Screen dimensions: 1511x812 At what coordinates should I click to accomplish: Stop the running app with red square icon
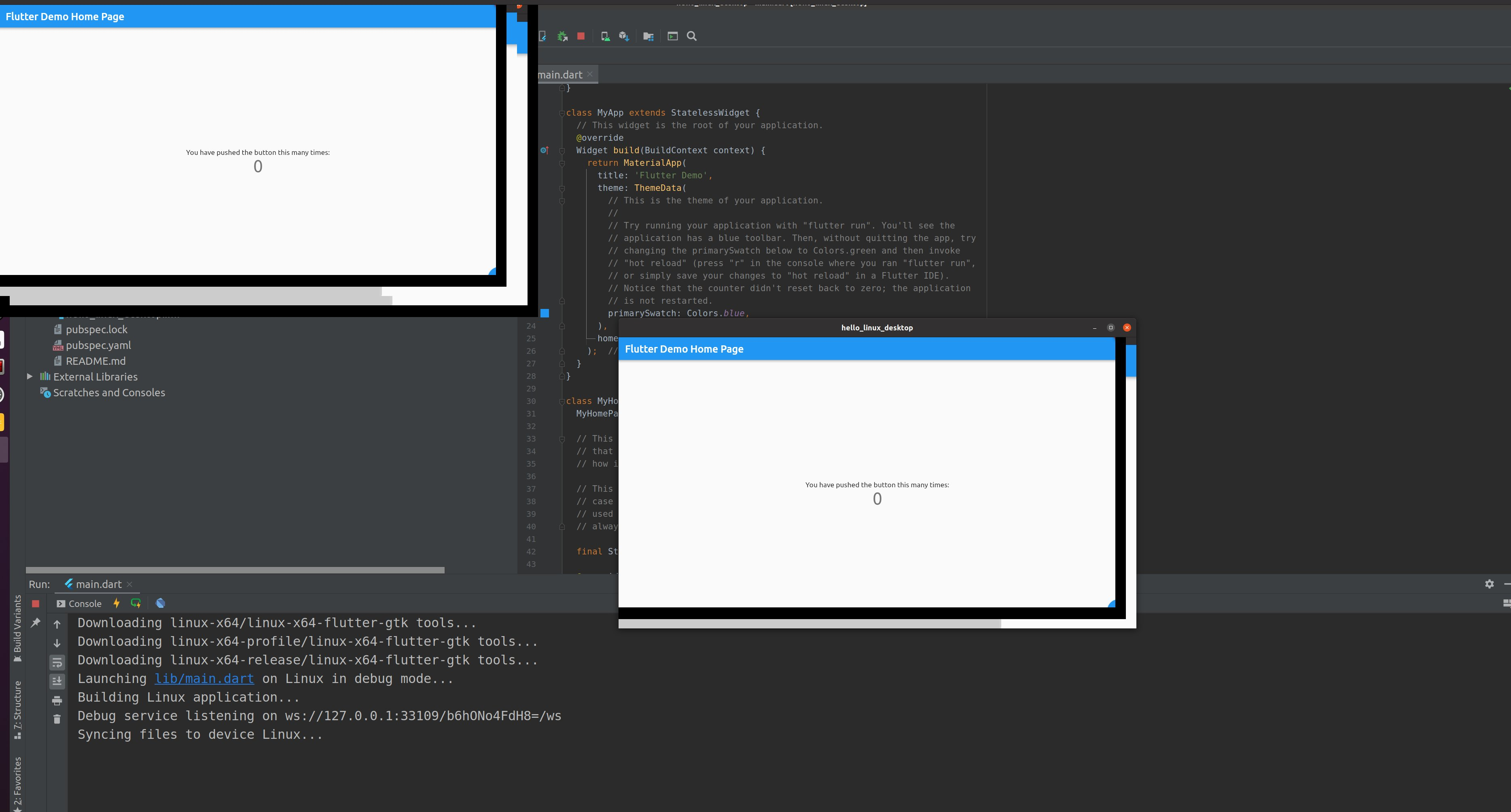580,36
